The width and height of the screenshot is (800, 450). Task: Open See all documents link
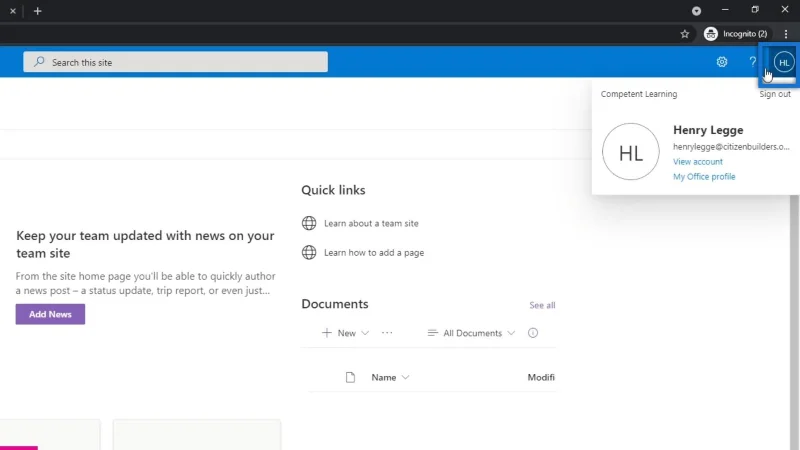pyautogui.click(x=542, y=305)
